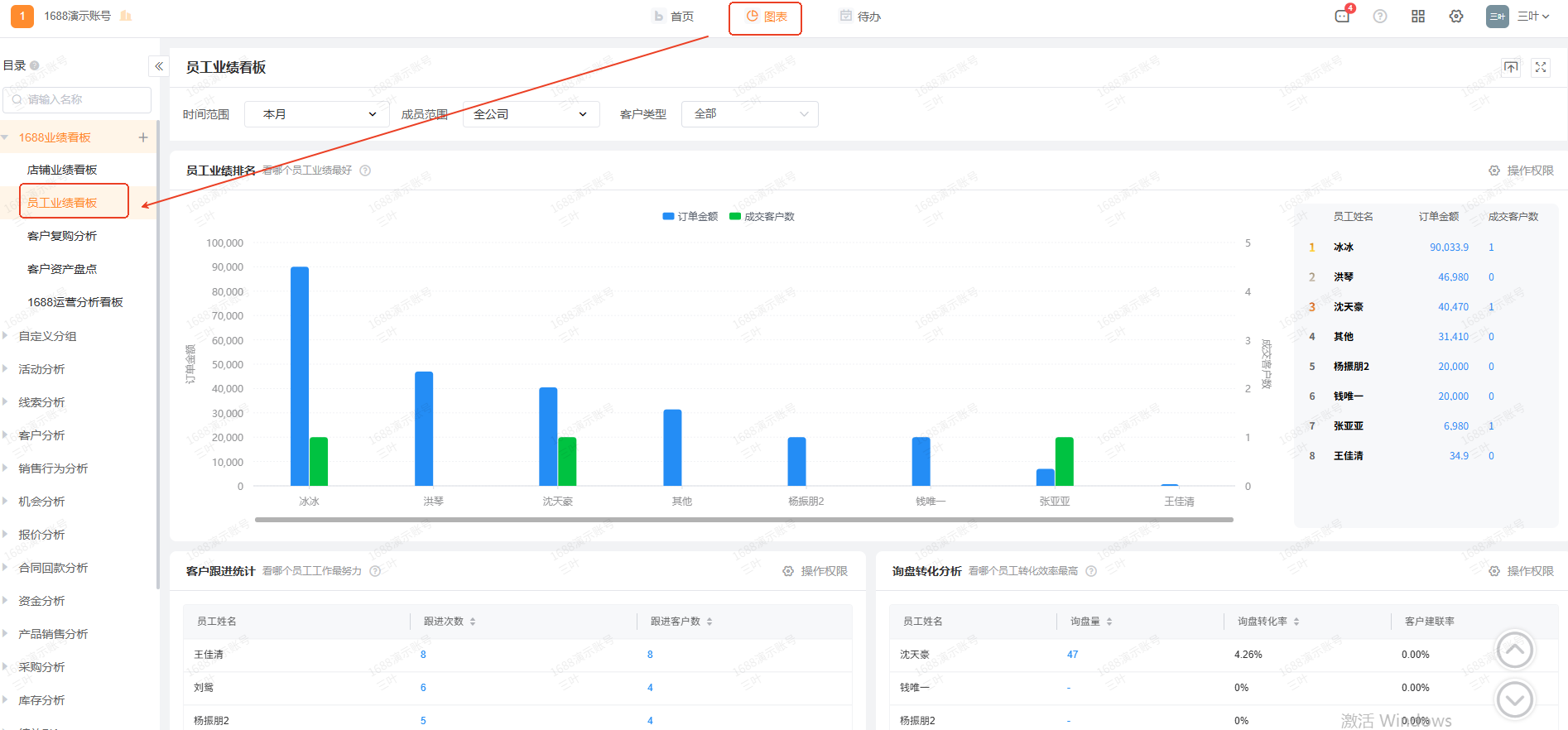Image resolution: width=1568 pixels, height=730 pixels.
Task: Click the blue 订单金额 bar for 冰冰
Action: click(x=300, y=376)
